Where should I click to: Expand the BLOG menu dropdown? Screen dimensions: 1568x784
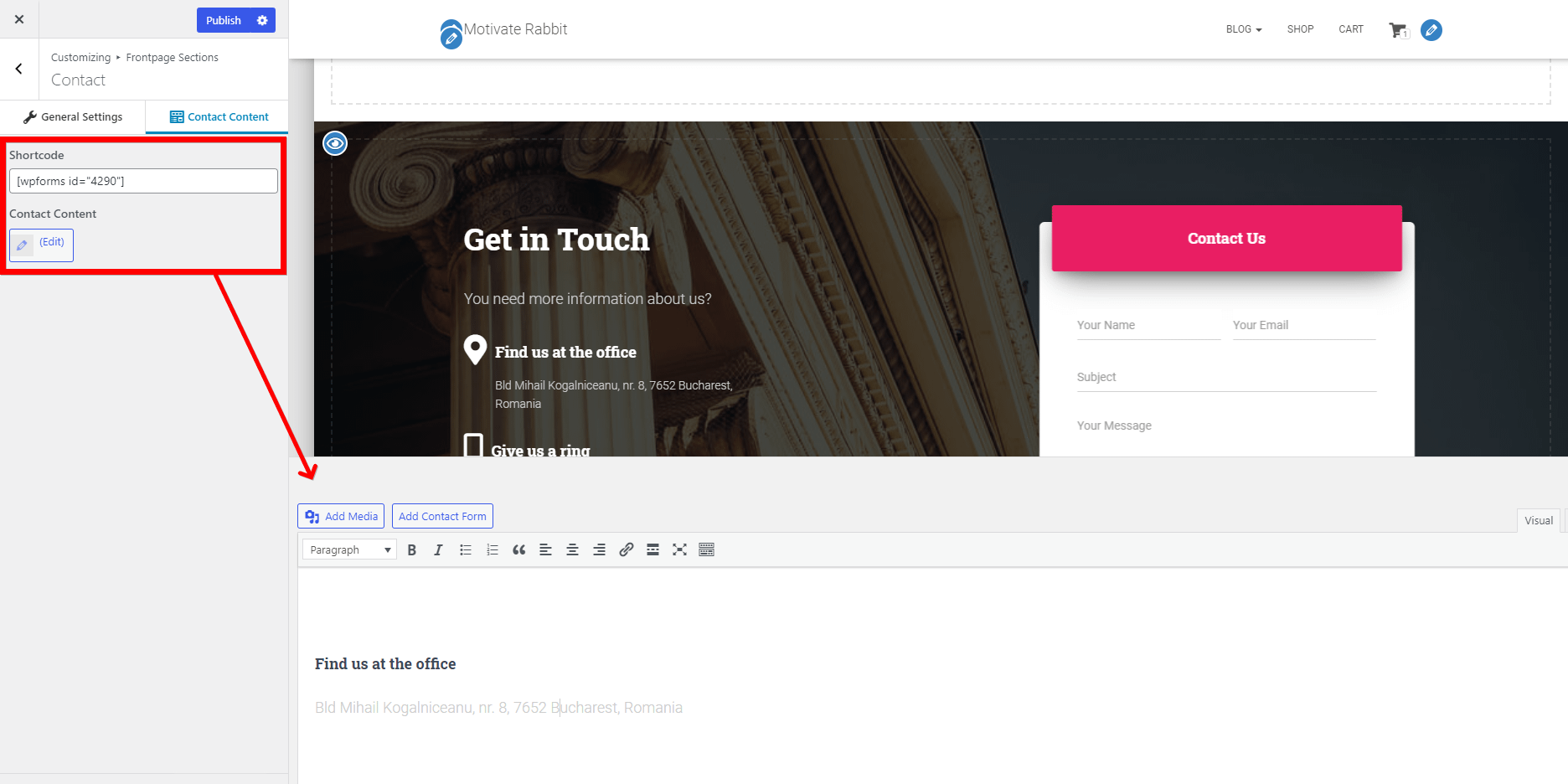tap(1243, 29)
